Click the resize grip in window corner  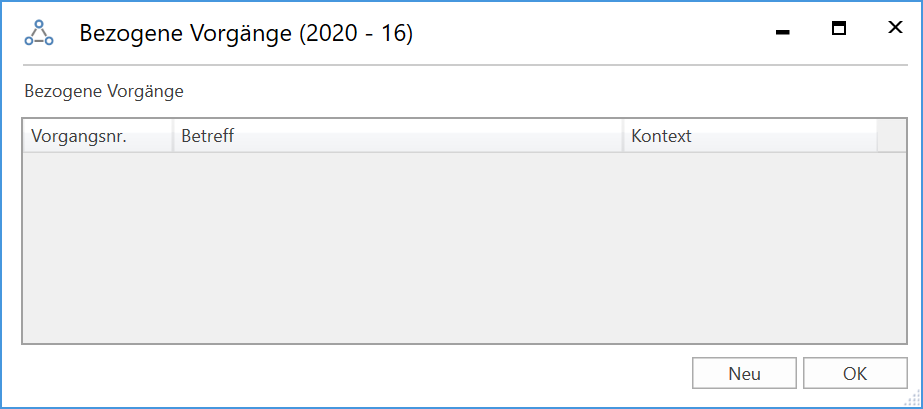911,398
